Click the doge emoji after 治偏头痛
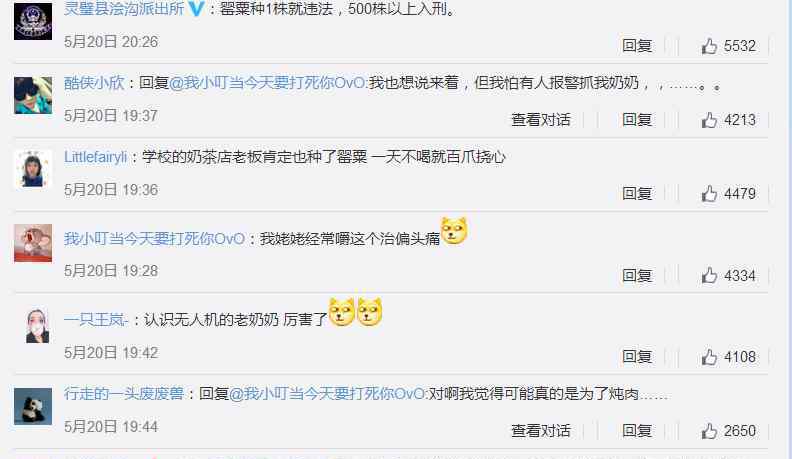 (x=454, y=231)
